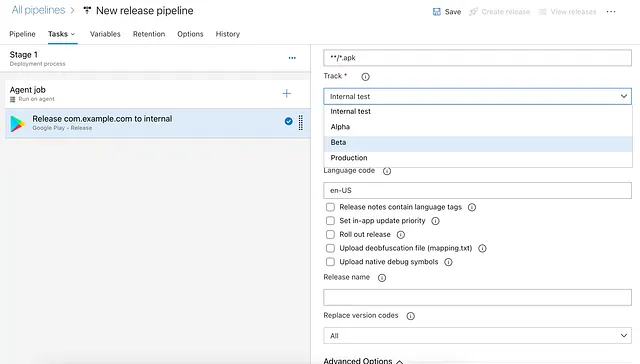This screenshot has width=640, height=364.
Task: Collapse the Track dropdown showing Internal test
Action: coord(478,96)
